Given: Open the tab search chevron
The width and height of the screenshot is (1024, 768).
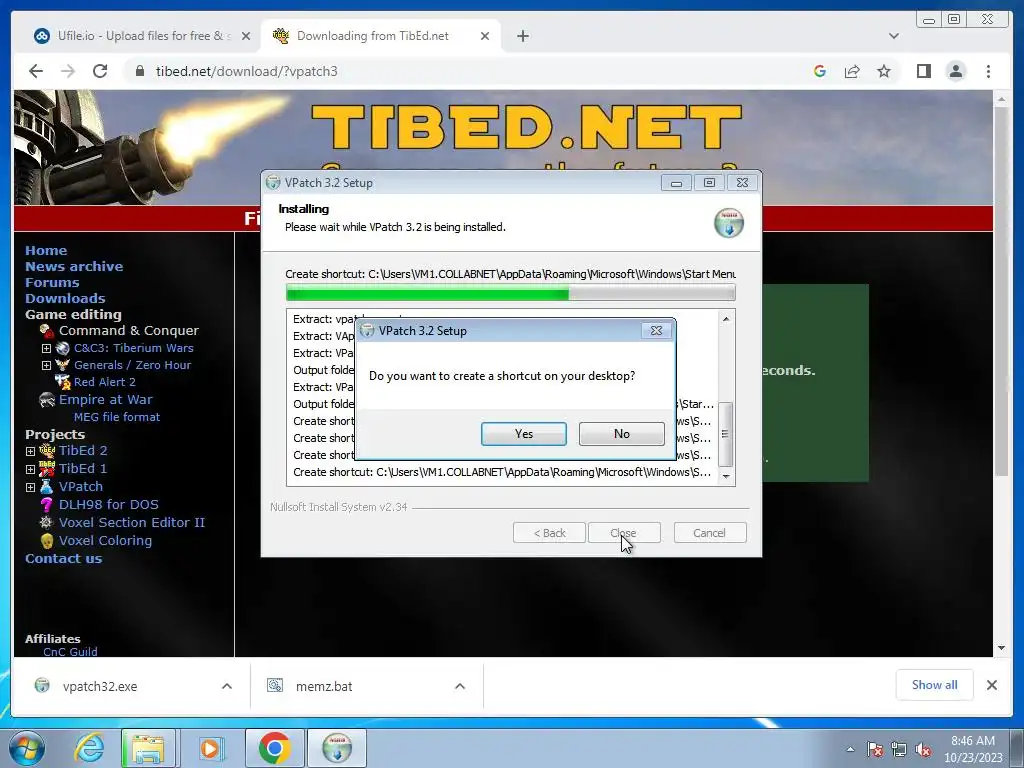Looking at the screenshot, I should click(893, 36).
